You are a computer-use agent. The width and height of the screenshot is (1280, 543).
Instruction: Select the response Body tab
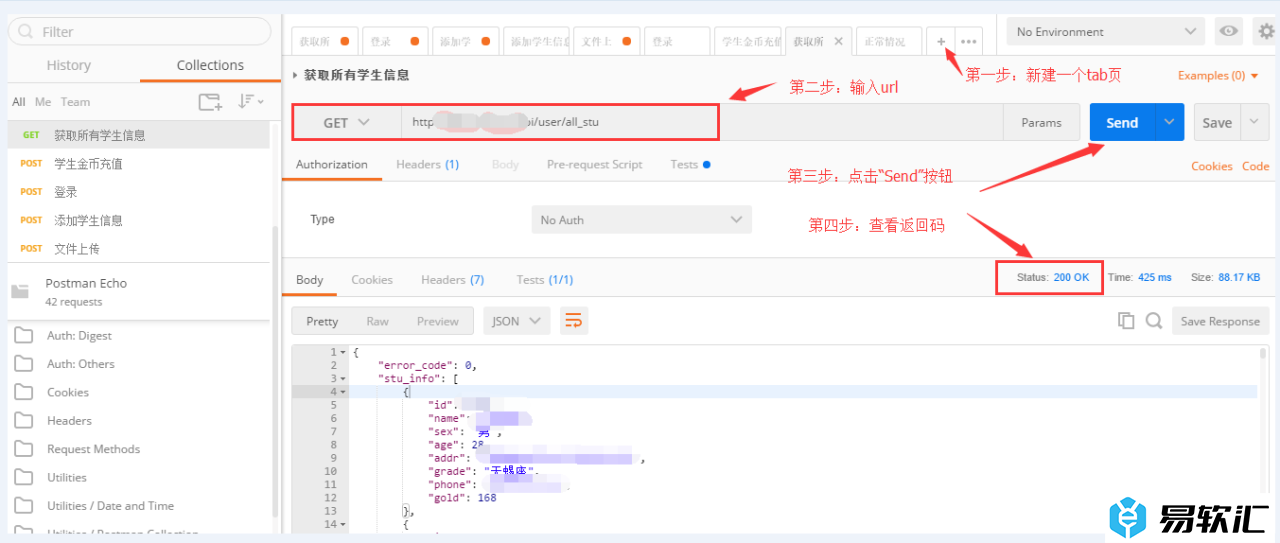click(x=310, y=280)
